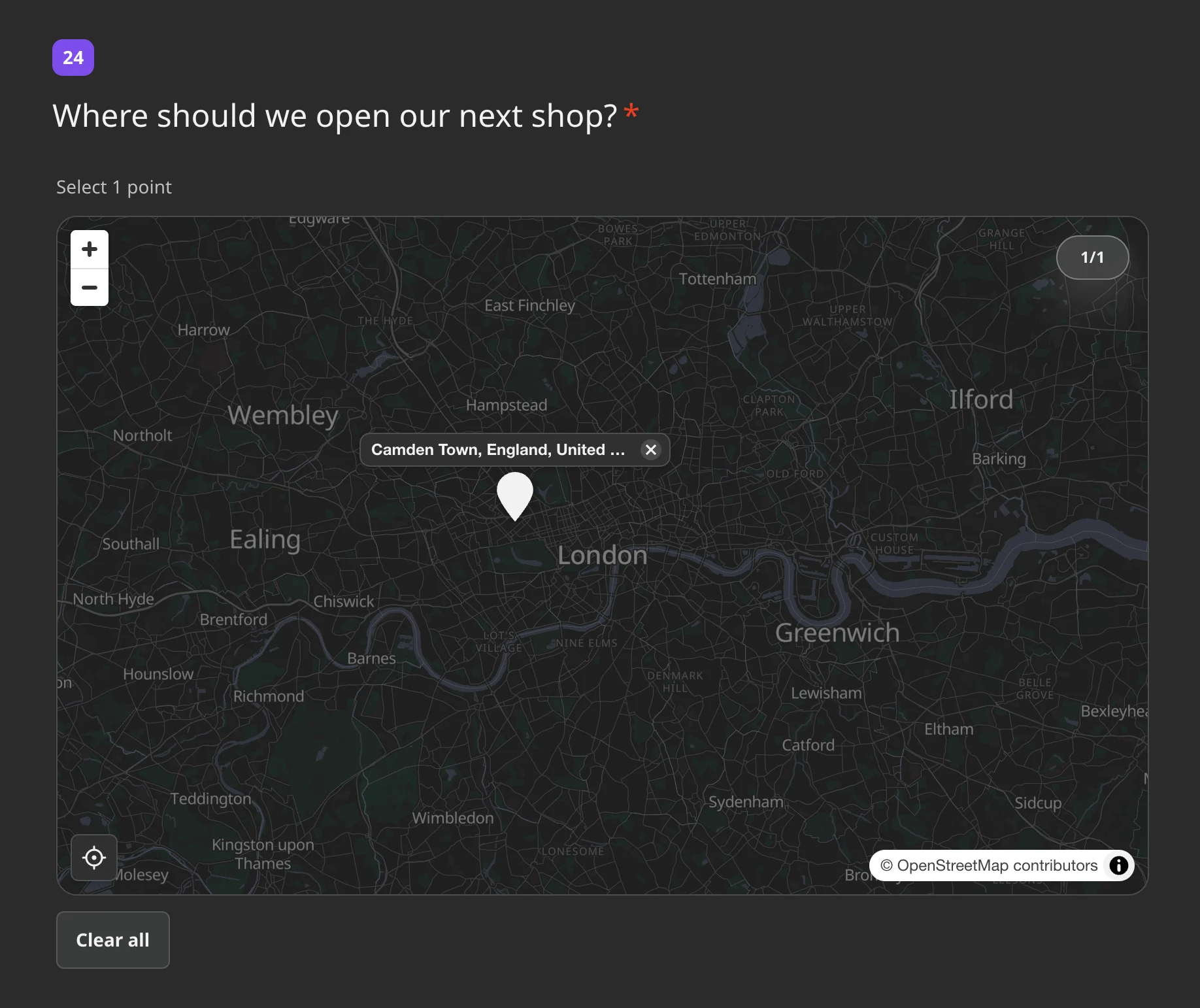Image resolution: width=1200 pixels, height=1008 pixels.
Task: Remove the Camden Town location tag
Action: (651, 450)
